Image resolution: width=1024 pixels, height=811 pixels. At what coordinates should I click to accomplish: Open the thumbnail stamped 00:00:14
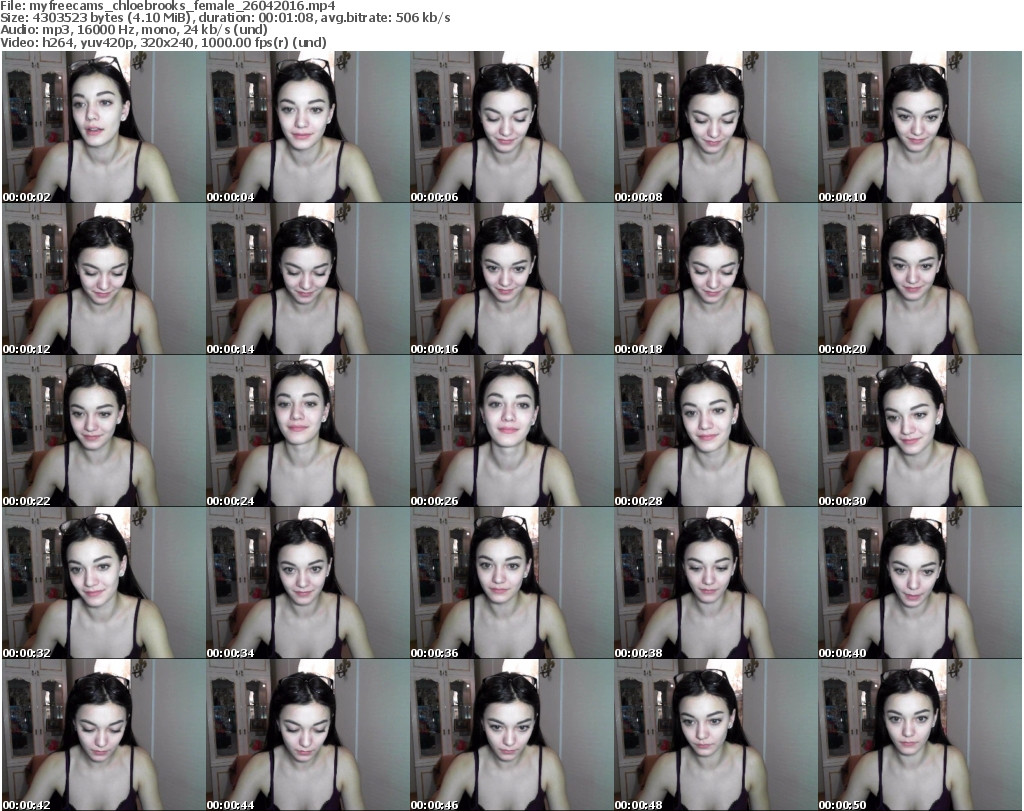(308, 279)
